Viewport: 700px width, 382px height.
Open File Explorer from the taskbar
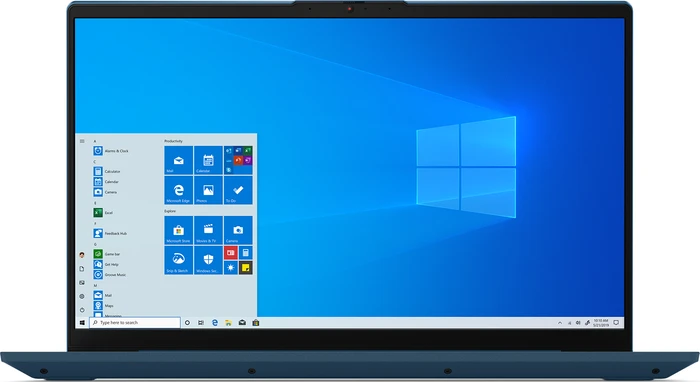point(228,323)
